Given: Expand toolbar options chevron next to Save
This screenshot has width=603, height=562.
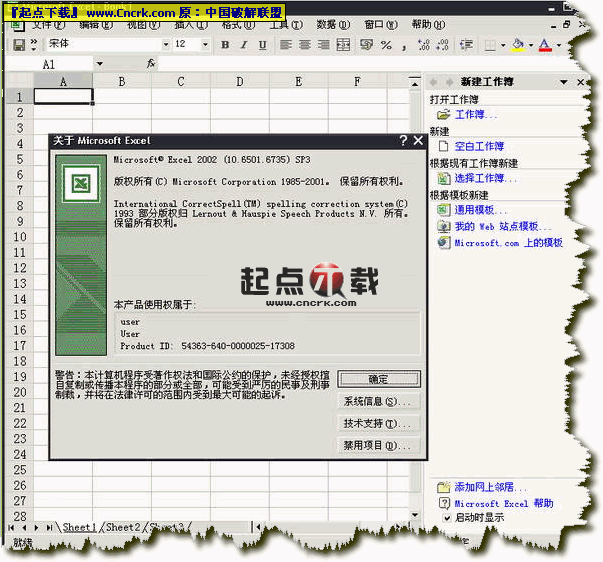Looking at the screenshot, I should point(34,45).
